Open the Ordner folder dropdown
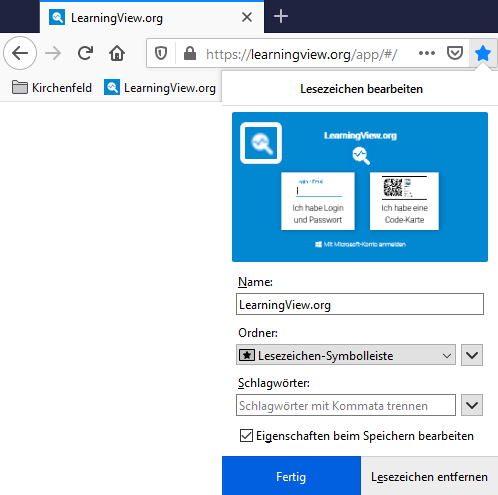498x495 pixels. [346, 355]
